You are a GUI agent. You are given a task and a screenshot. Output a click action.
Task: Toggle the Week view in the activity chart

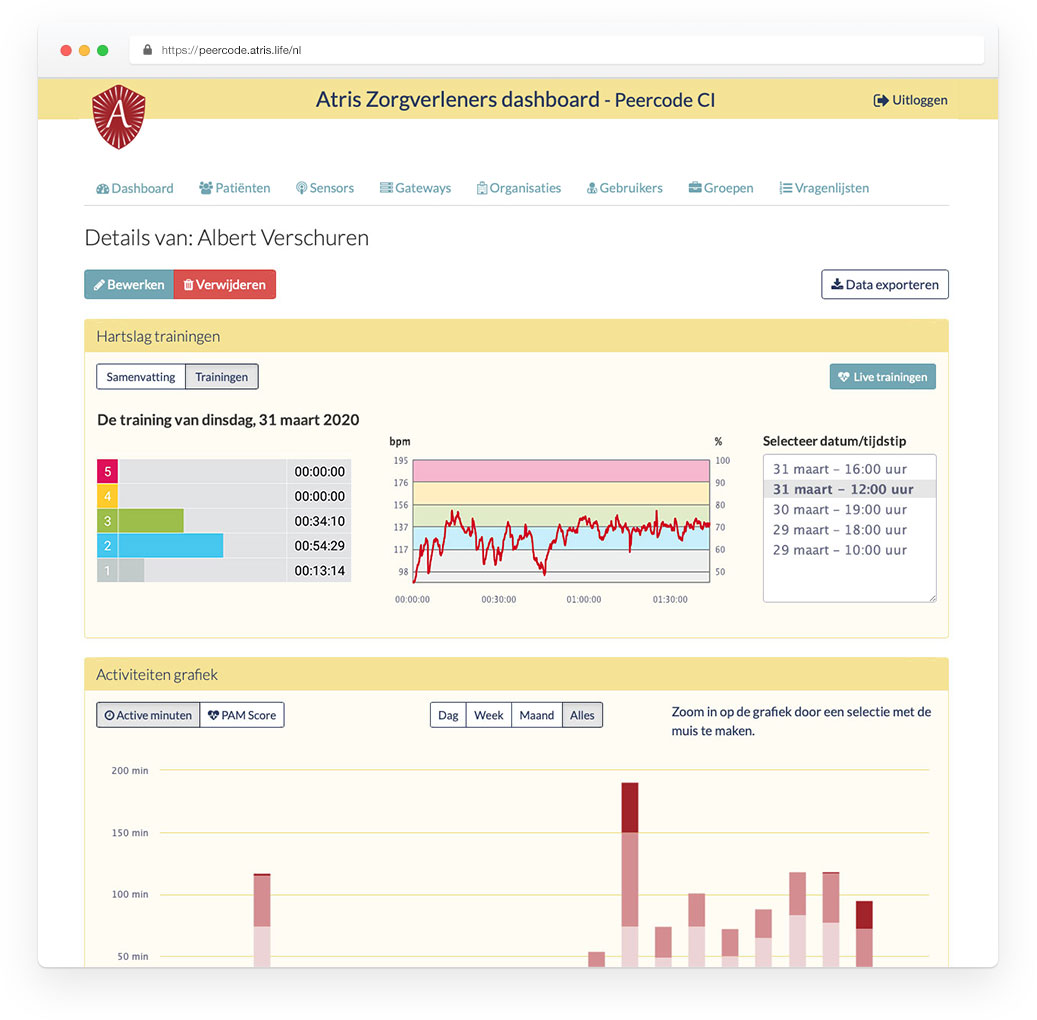[x=488, y=714]
